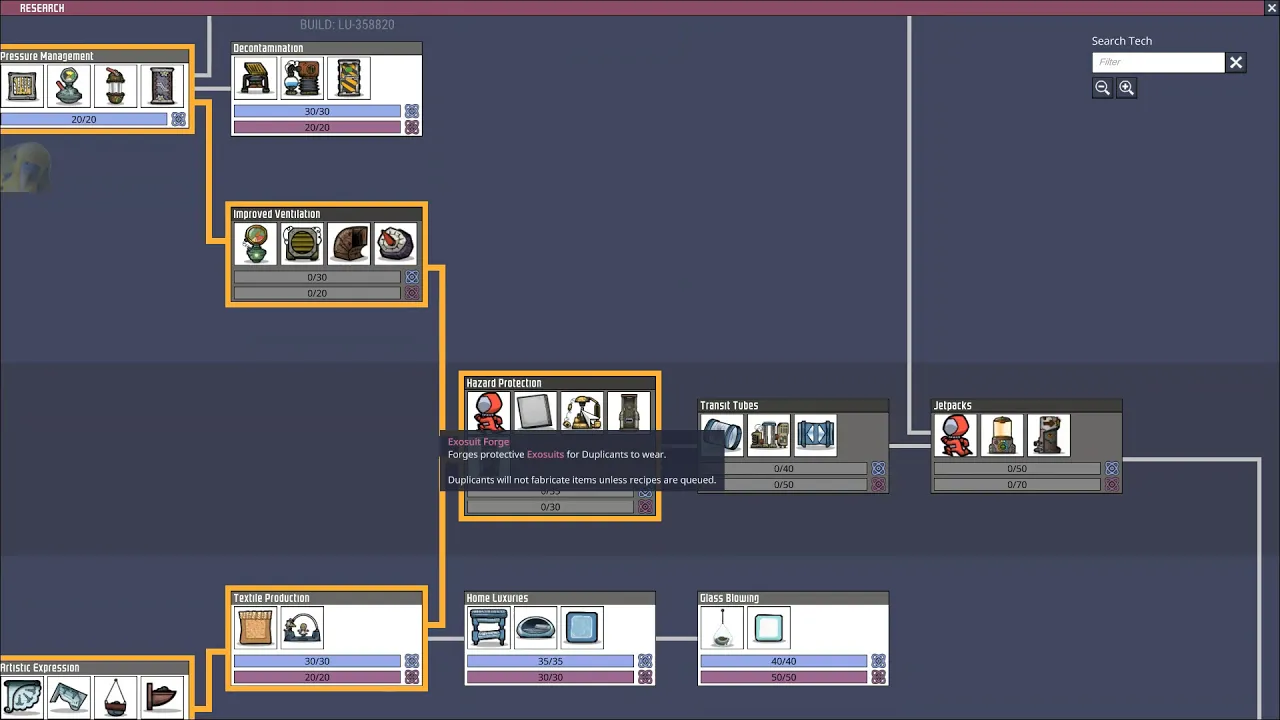Screen dimensions: 1280x720
Task: Select the tube access machine icon in Transit Tubes
Action: pyautogui.click(x=769, y=435)
